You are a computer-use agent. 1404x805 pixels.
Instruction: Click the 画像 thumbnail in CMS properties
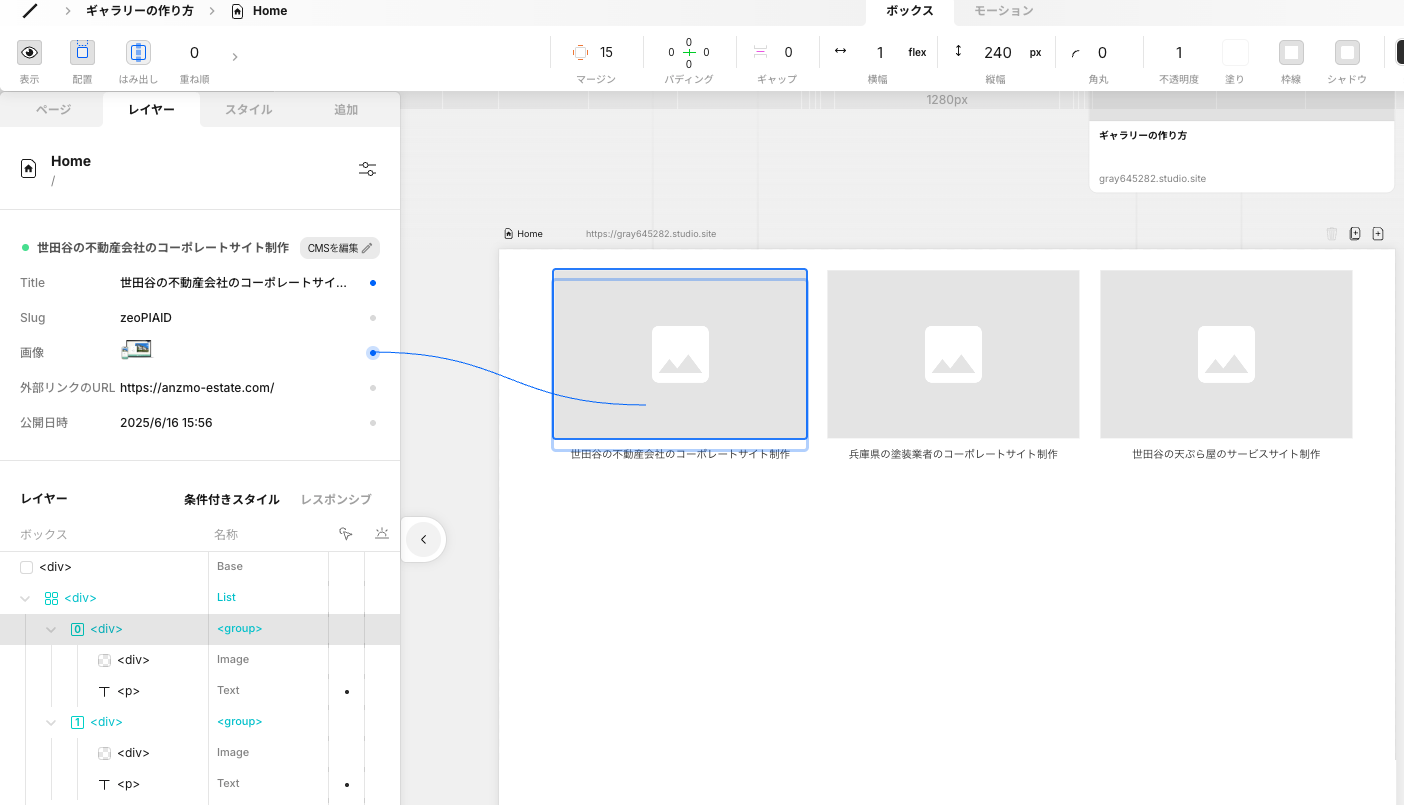pyautogui.click(x=135, y=350)
